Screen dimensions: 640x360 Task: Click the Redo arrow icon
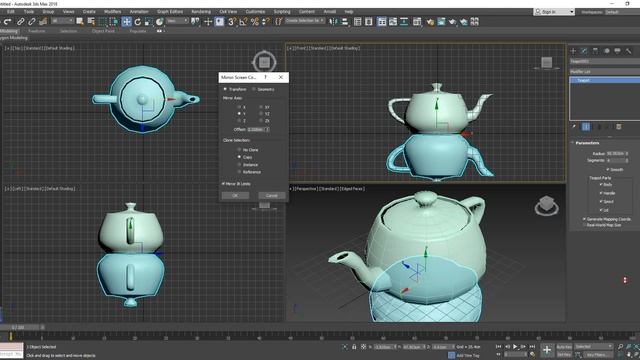7,22
